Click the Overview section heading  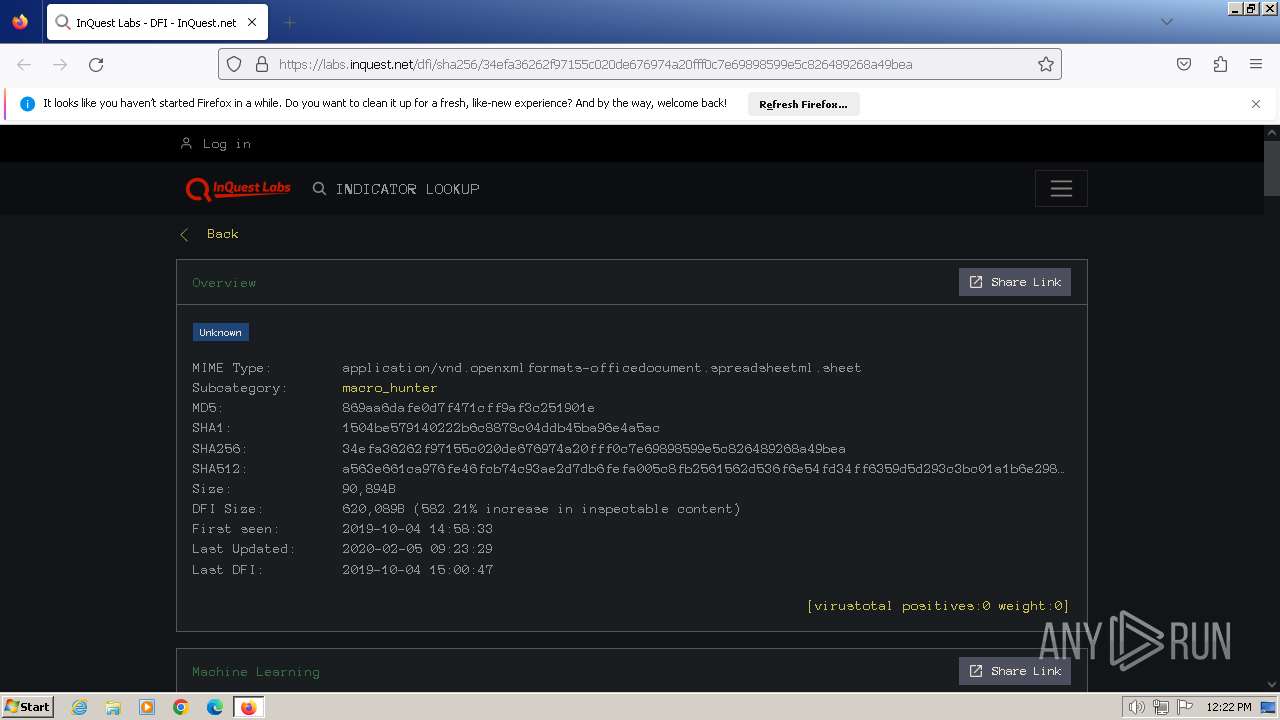coord(224,283)
